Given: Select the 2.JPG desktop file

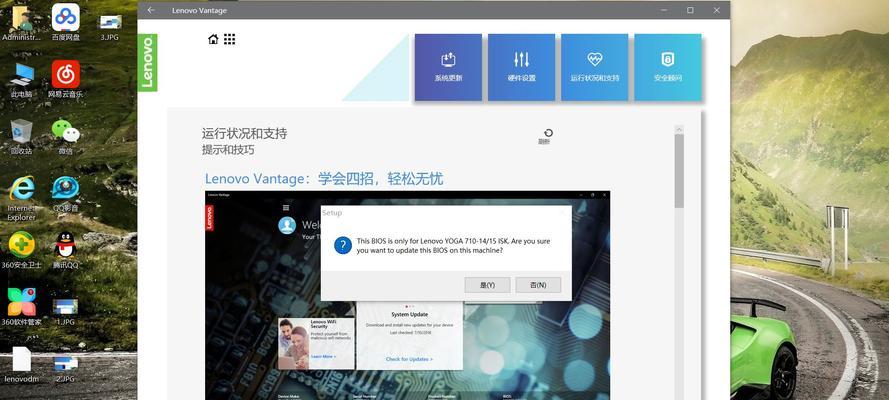Looking at the screenshot, I should 66,368.
